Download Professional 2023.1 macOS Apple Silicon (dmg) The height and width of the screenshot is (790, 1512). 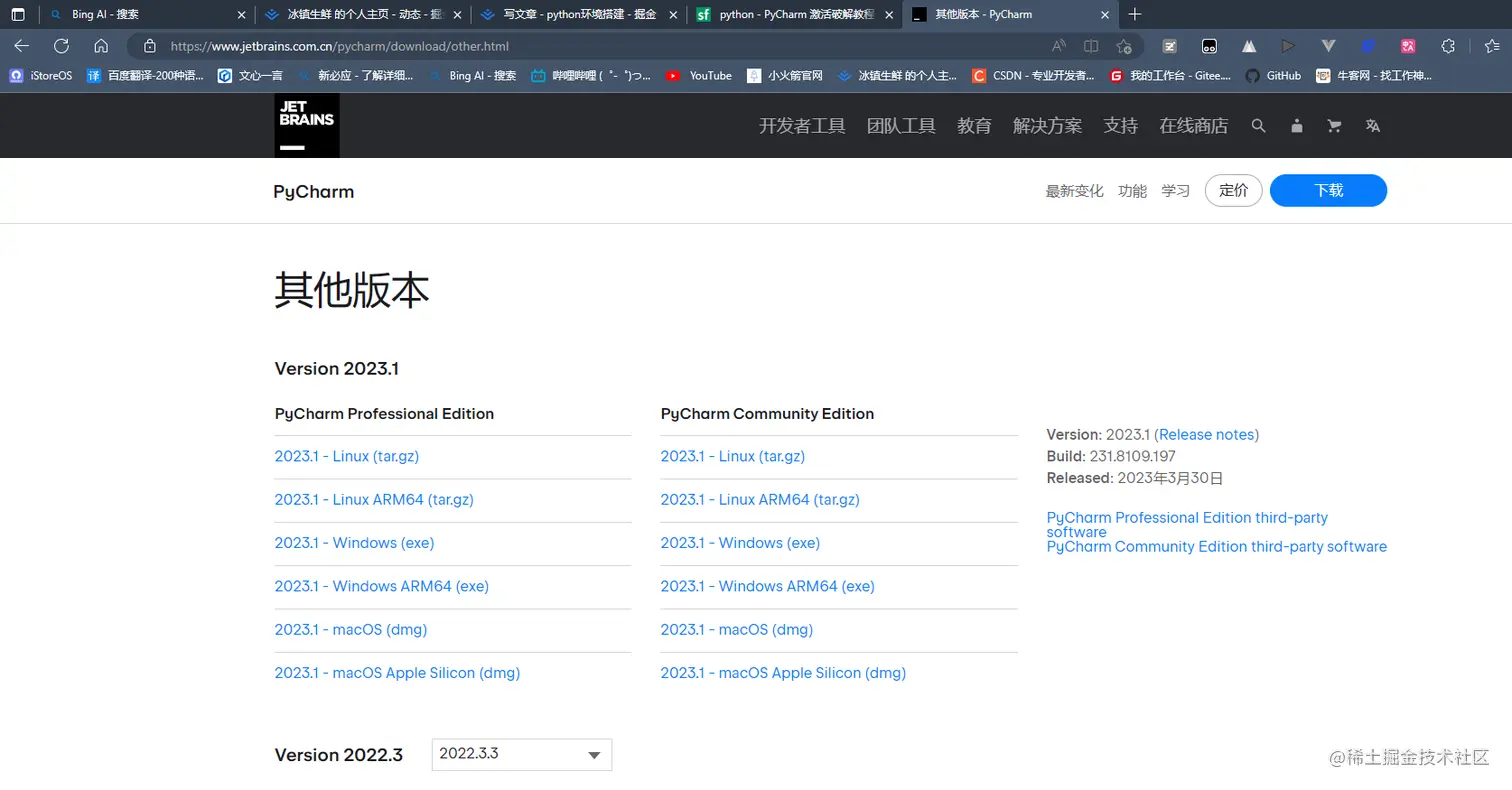pyautogui.click(x=398, y=673)
